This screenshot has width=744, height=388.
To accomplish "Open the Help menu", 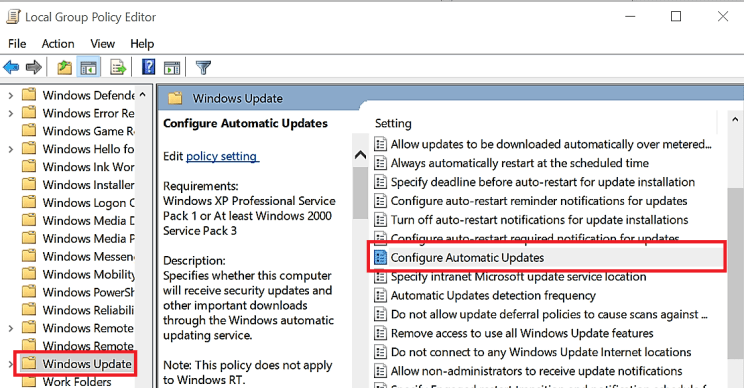I will point(142,44).
